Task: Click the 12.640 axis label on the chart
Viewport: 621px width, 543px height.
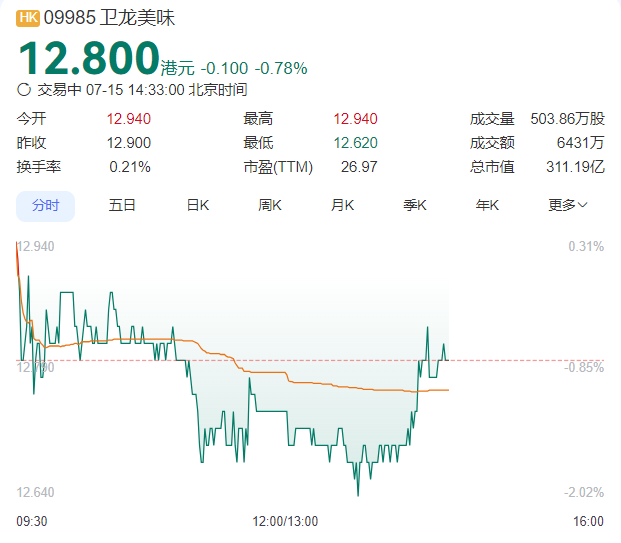Action: pos(35,492)
